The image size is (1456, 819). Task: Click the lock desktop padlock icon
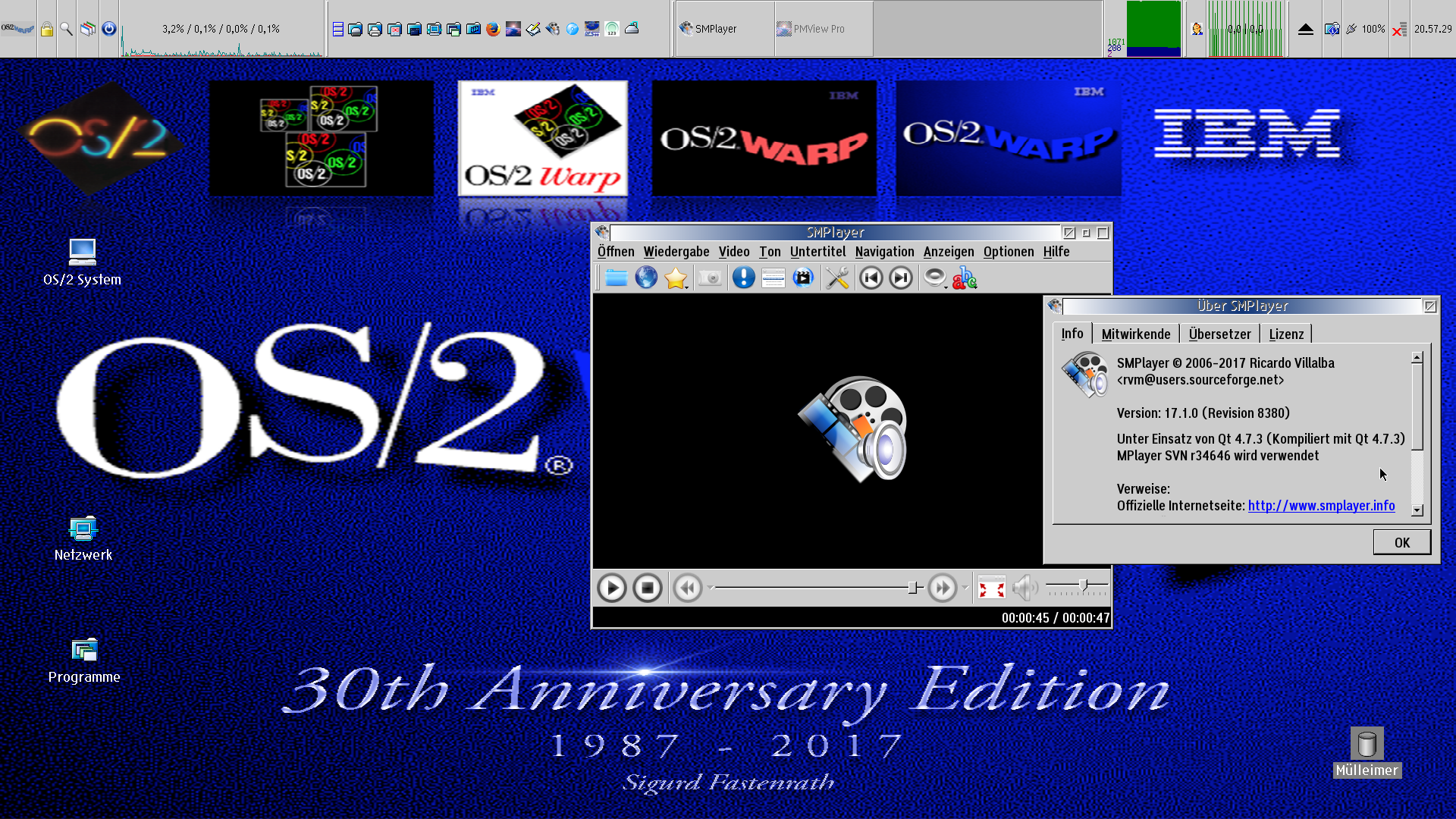(47, 29)
